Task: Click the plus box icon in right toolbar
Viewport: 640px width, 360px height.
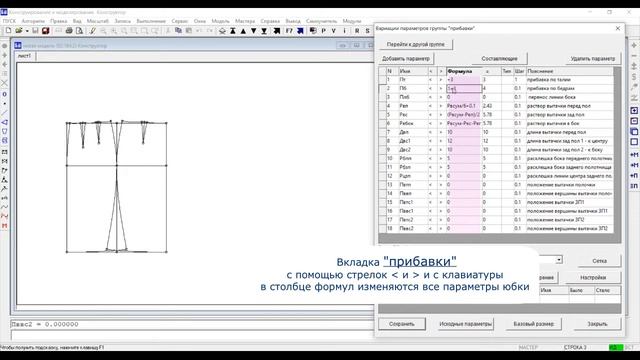Action: point(634,111)
